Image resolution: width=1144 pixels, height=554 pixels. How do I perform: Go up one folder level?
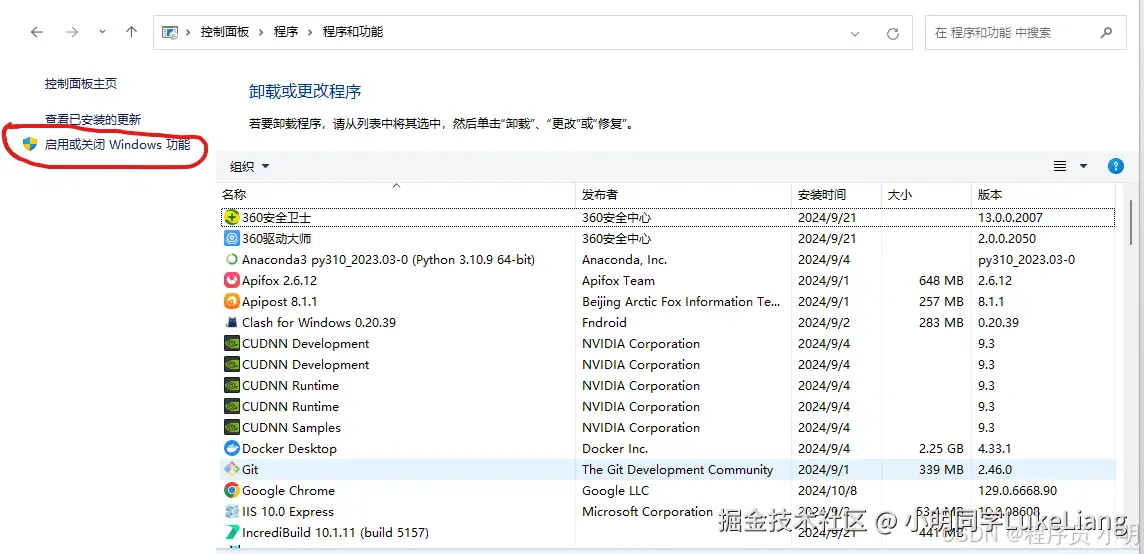point(131,32)
